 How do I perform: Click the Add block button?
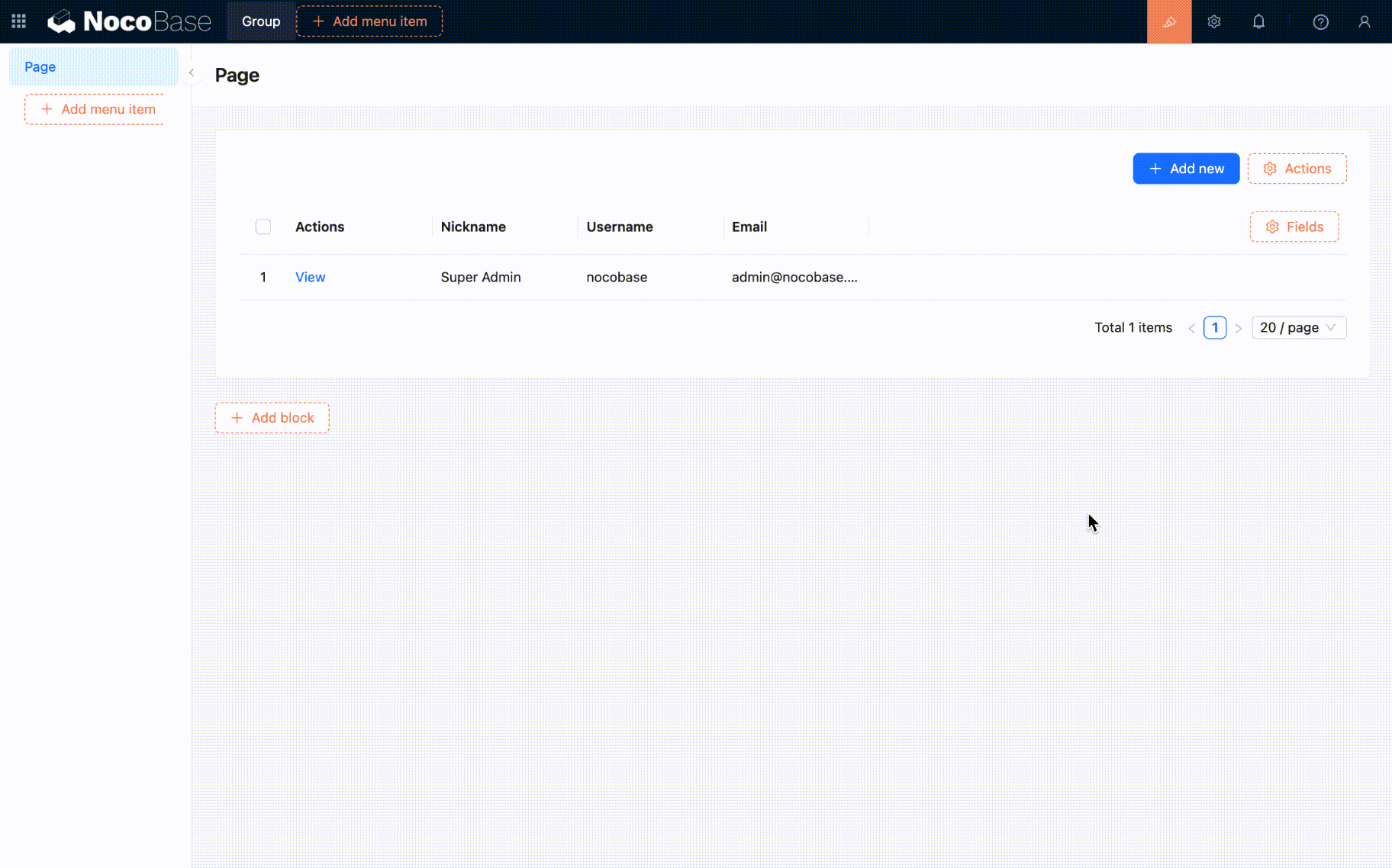coord(272,418)
